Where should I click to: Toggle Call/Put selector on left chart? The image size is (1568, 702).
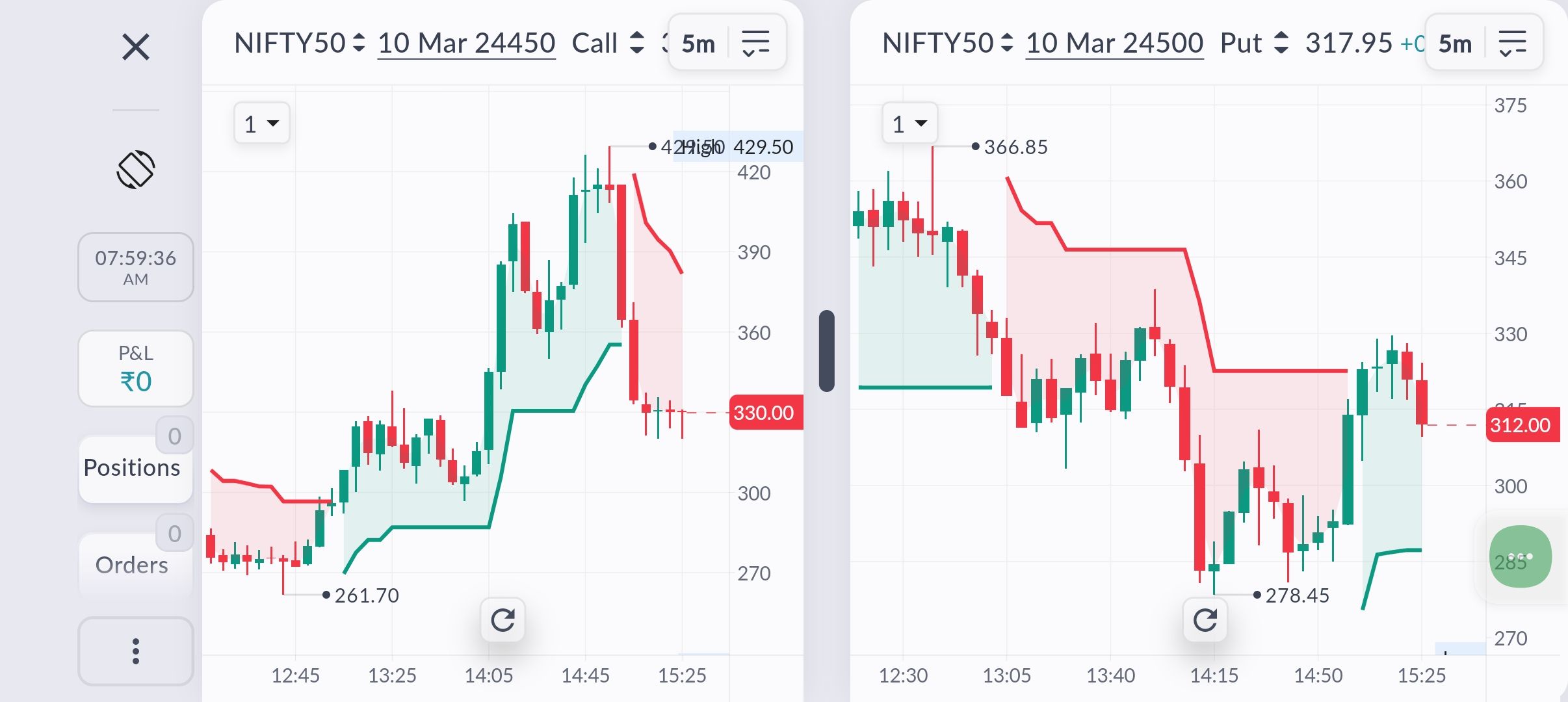pyautogui.click(x=608, y=43)
